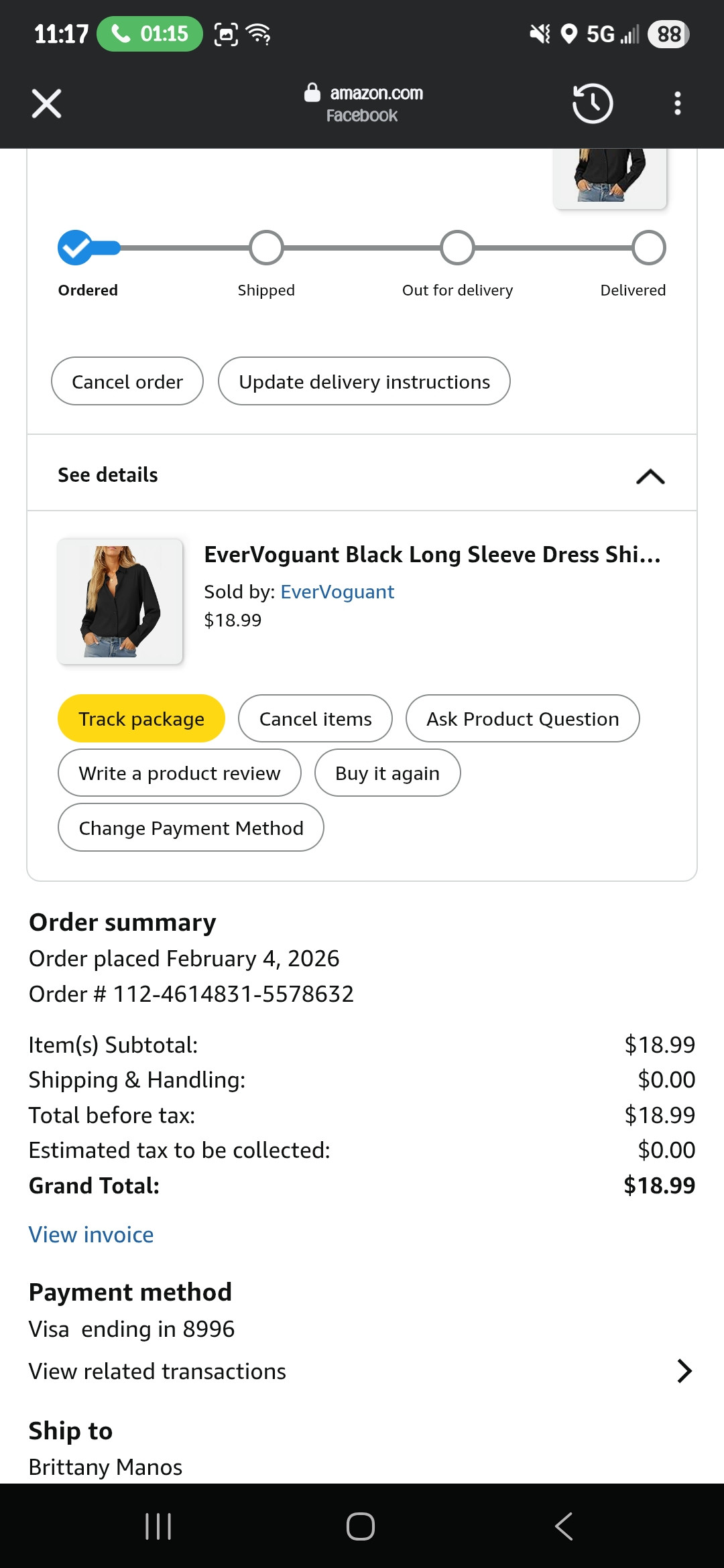The image size is (724, 1568).
Task: Open the EverVoguant seller link
Action: click(337, 592)
